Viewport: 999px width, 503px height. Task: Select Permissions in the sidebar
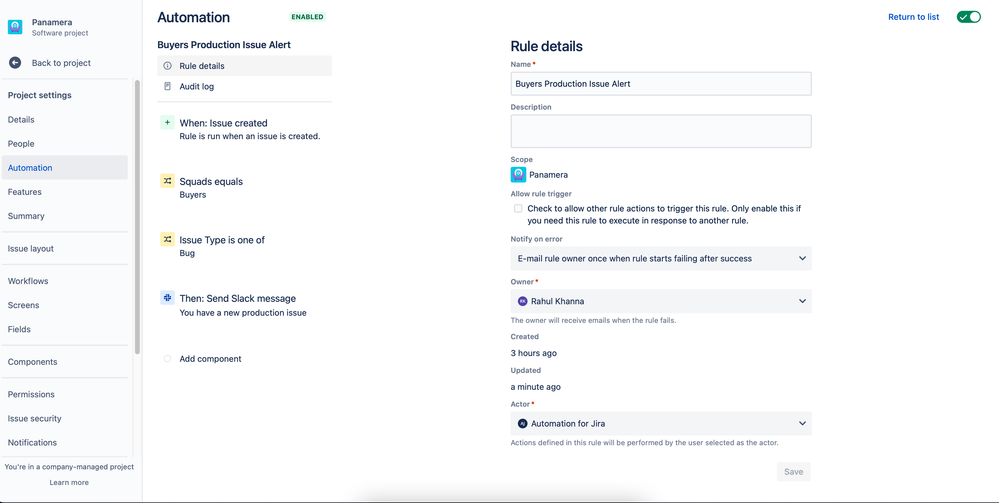pyautogui.click(x=31, y=395)
